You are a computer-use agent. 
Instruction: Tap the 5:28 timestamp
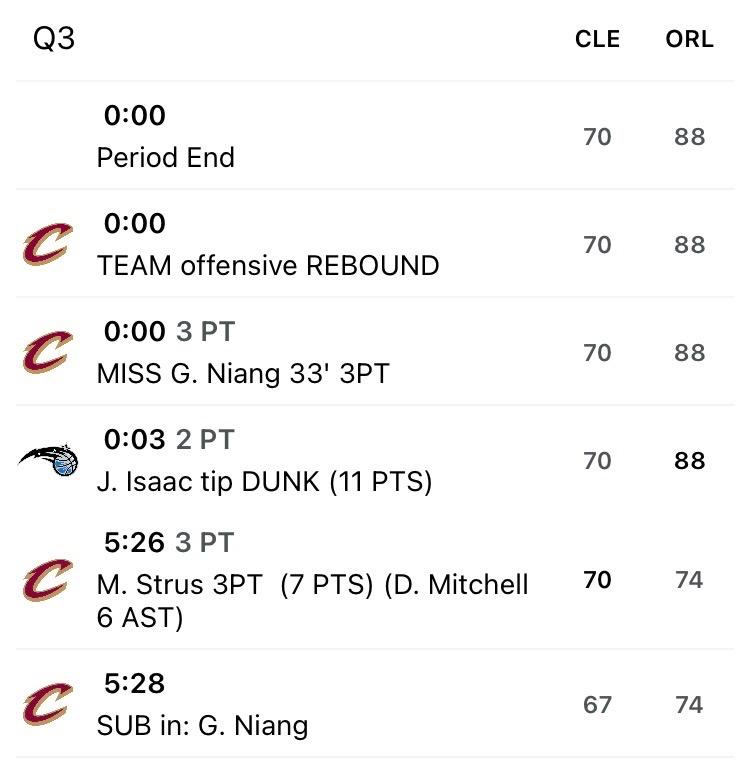[x=135, y=684]
